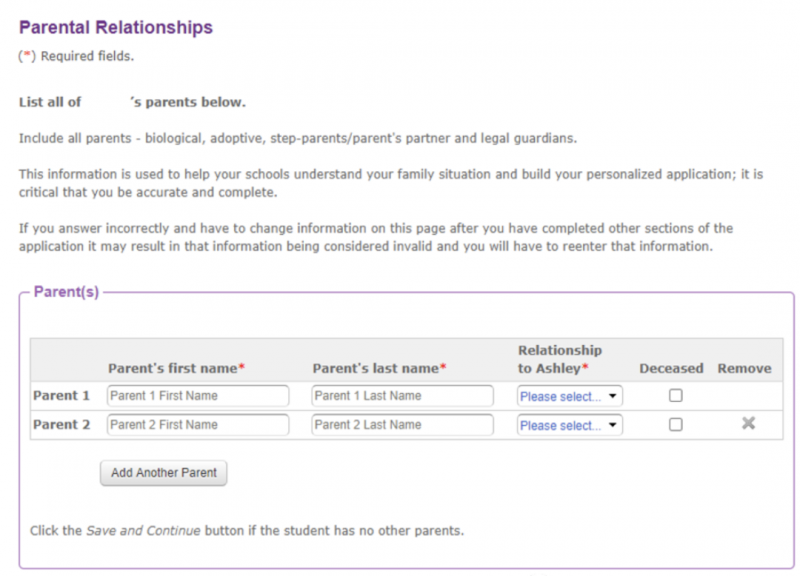Viewport: 800px width, 576px height.
Task: Click the Add Another Parent button
Action: pos(163,473)
